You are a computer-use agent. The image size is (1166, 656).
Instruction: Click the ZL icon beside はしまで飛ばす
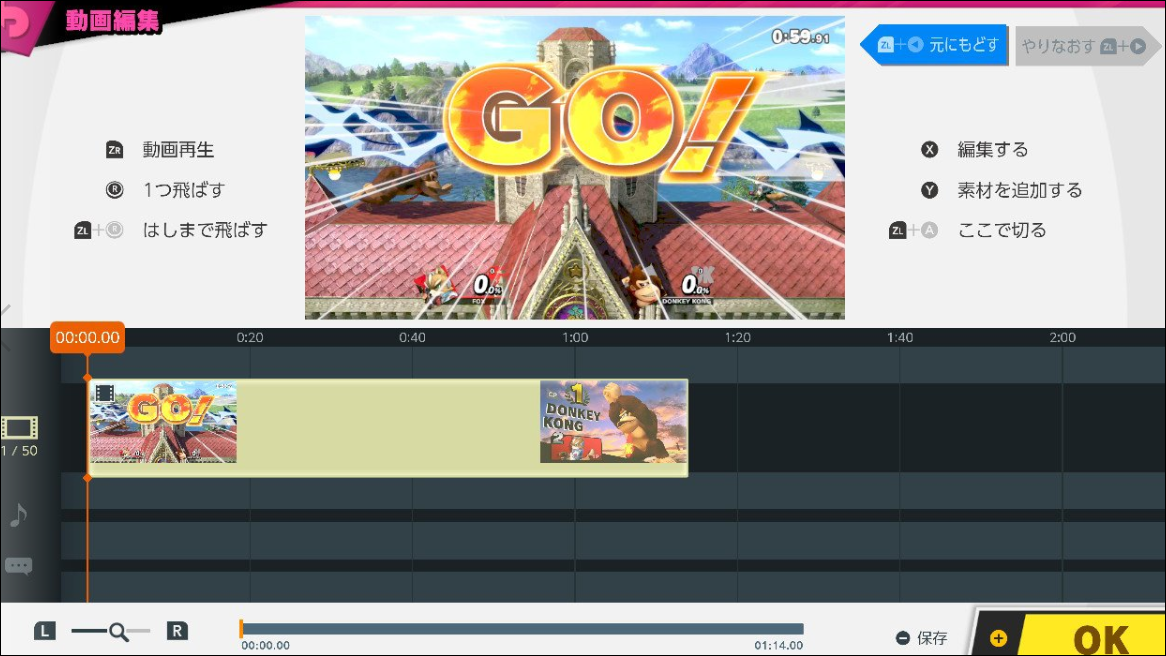[x=83, y=231]
